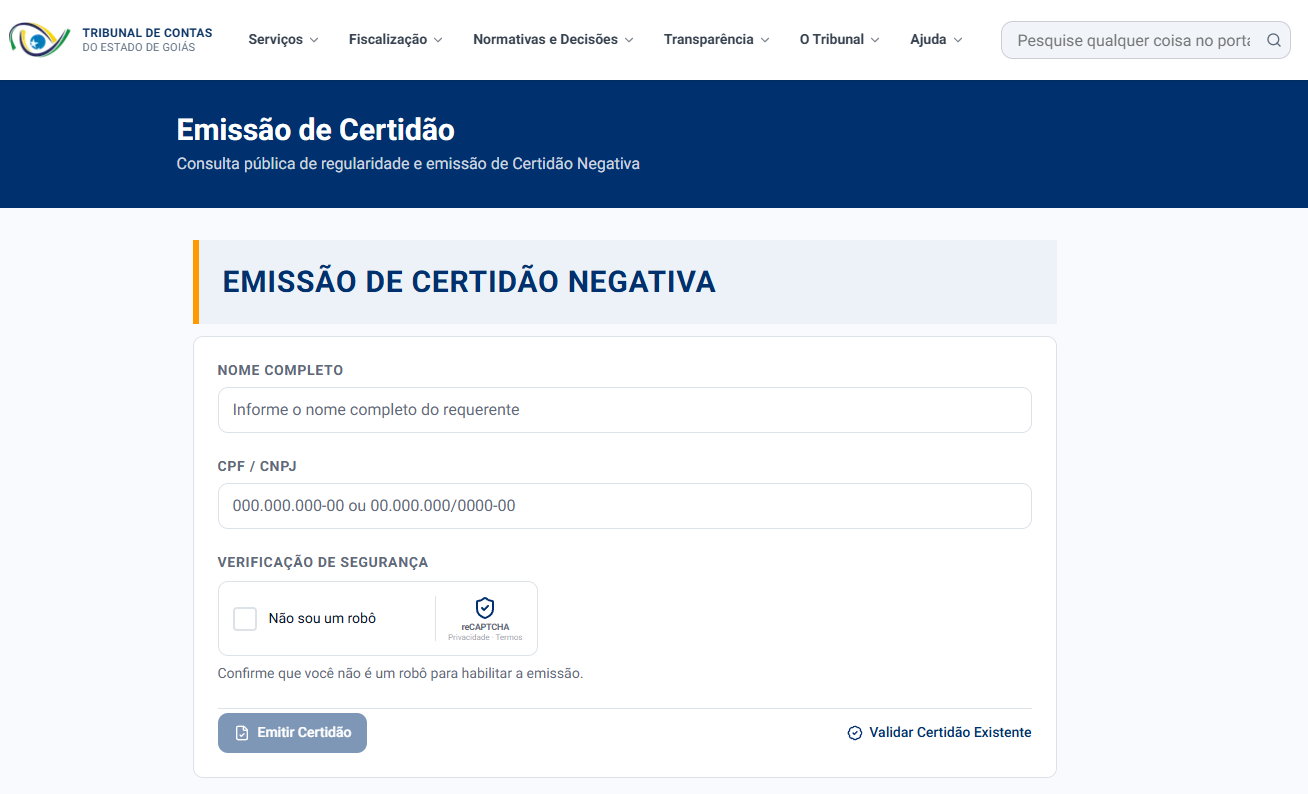Click the search magnifier icon

[1273, 40]
